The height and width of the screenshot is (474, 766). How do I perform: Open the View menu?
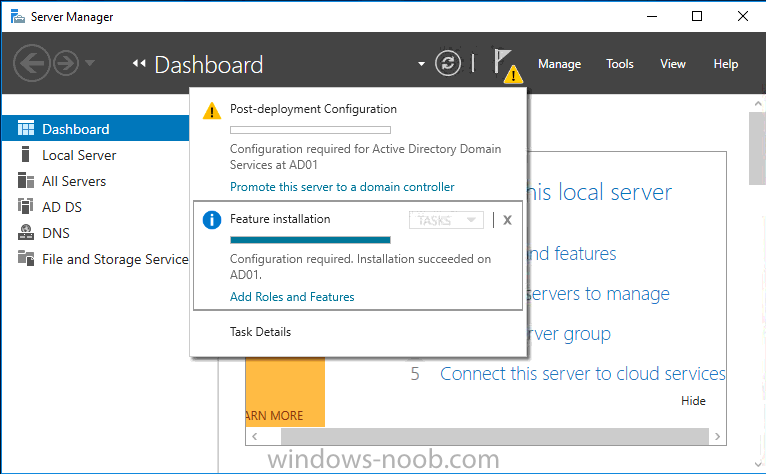coord(673,64)
